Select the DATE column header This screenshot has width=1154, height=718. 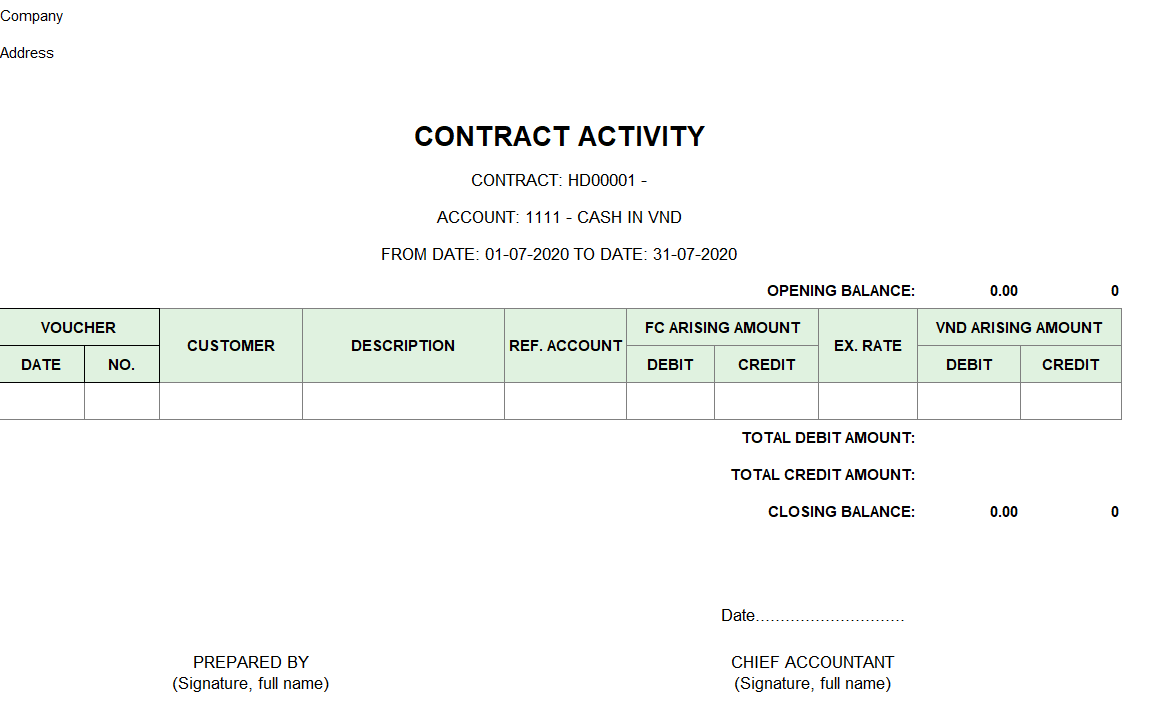41,365
